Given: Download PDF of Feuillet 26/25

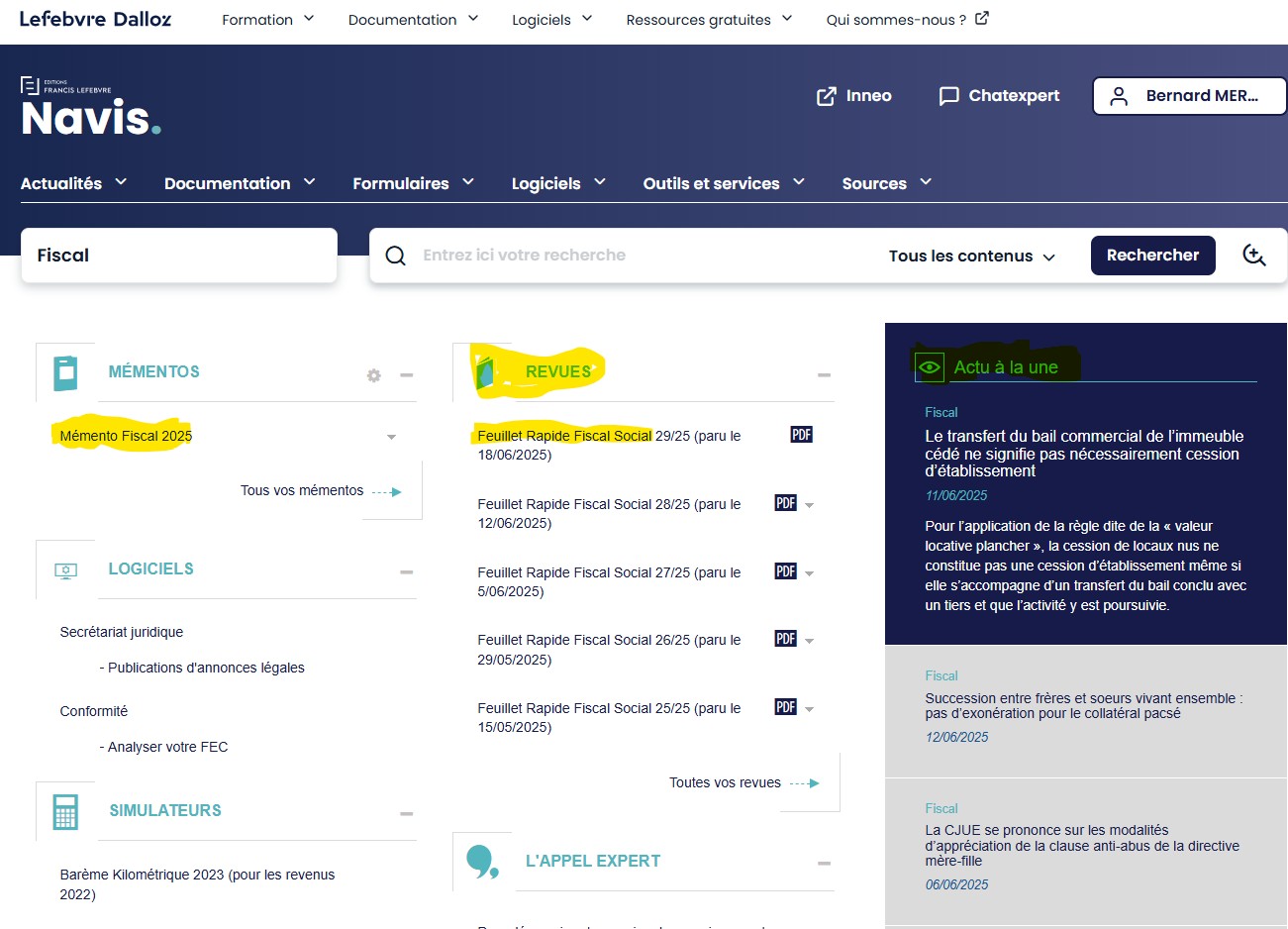Looking at the screenshot, I should point(786,639).
